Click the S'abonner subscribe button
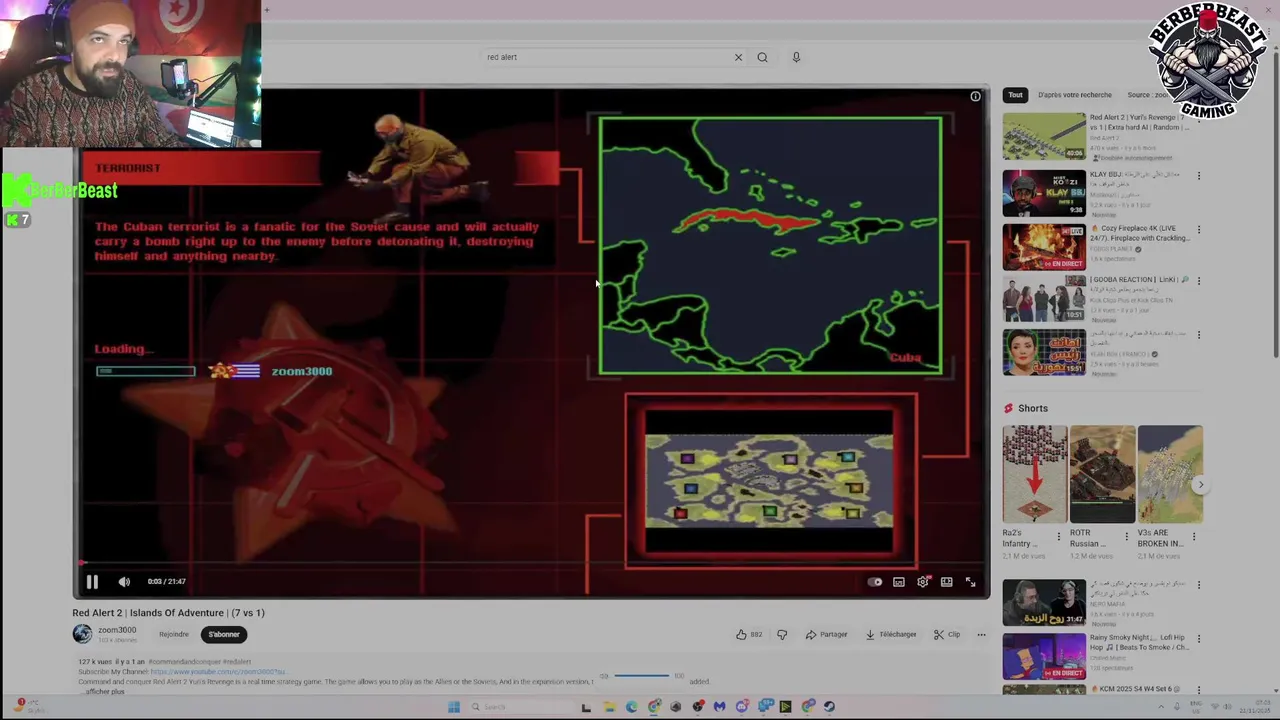The height and width of the screenshot is (720, 1280). [x=224, y=634]
